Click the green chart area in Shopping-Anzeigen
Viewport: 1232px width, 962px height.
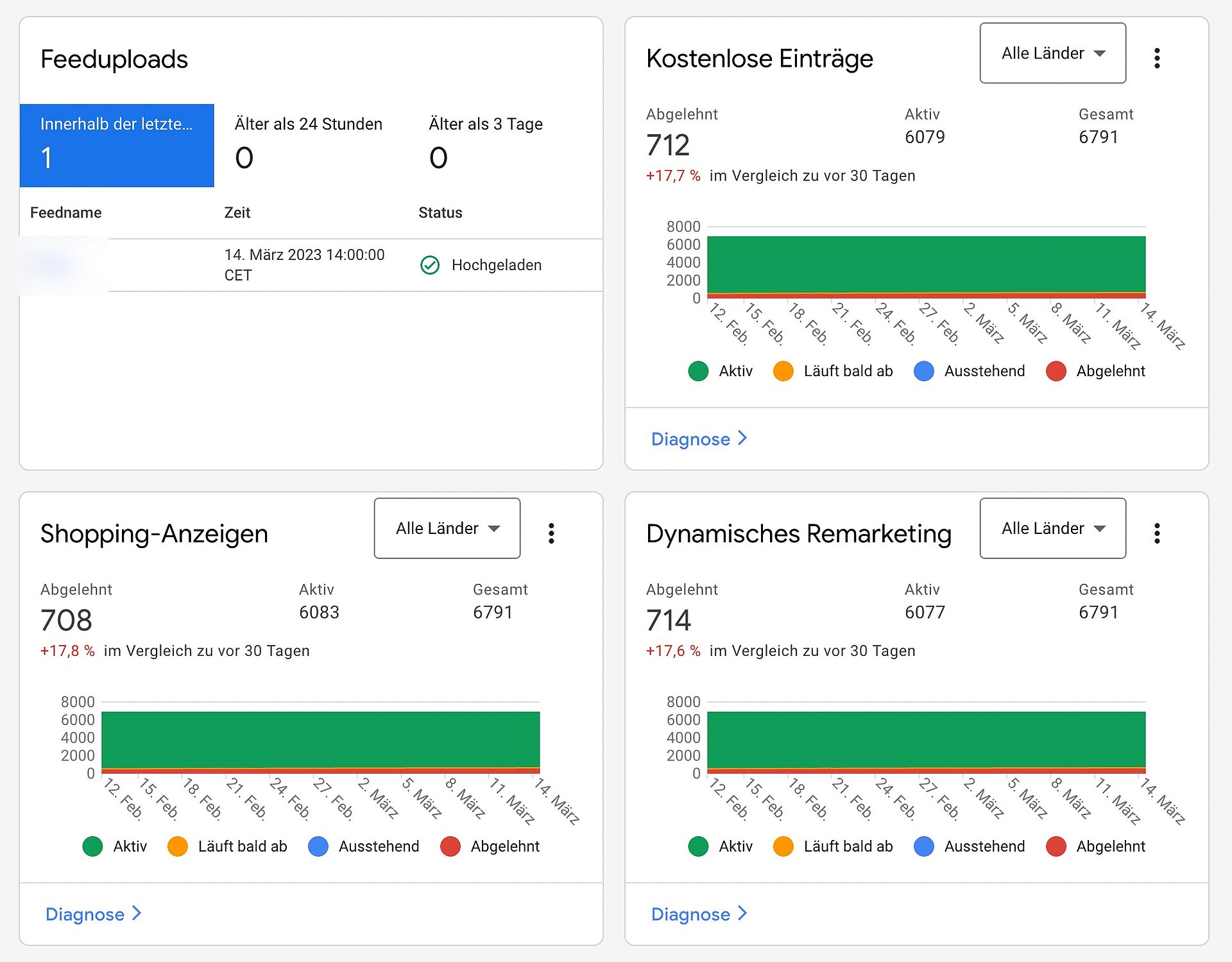pos(320,739)
